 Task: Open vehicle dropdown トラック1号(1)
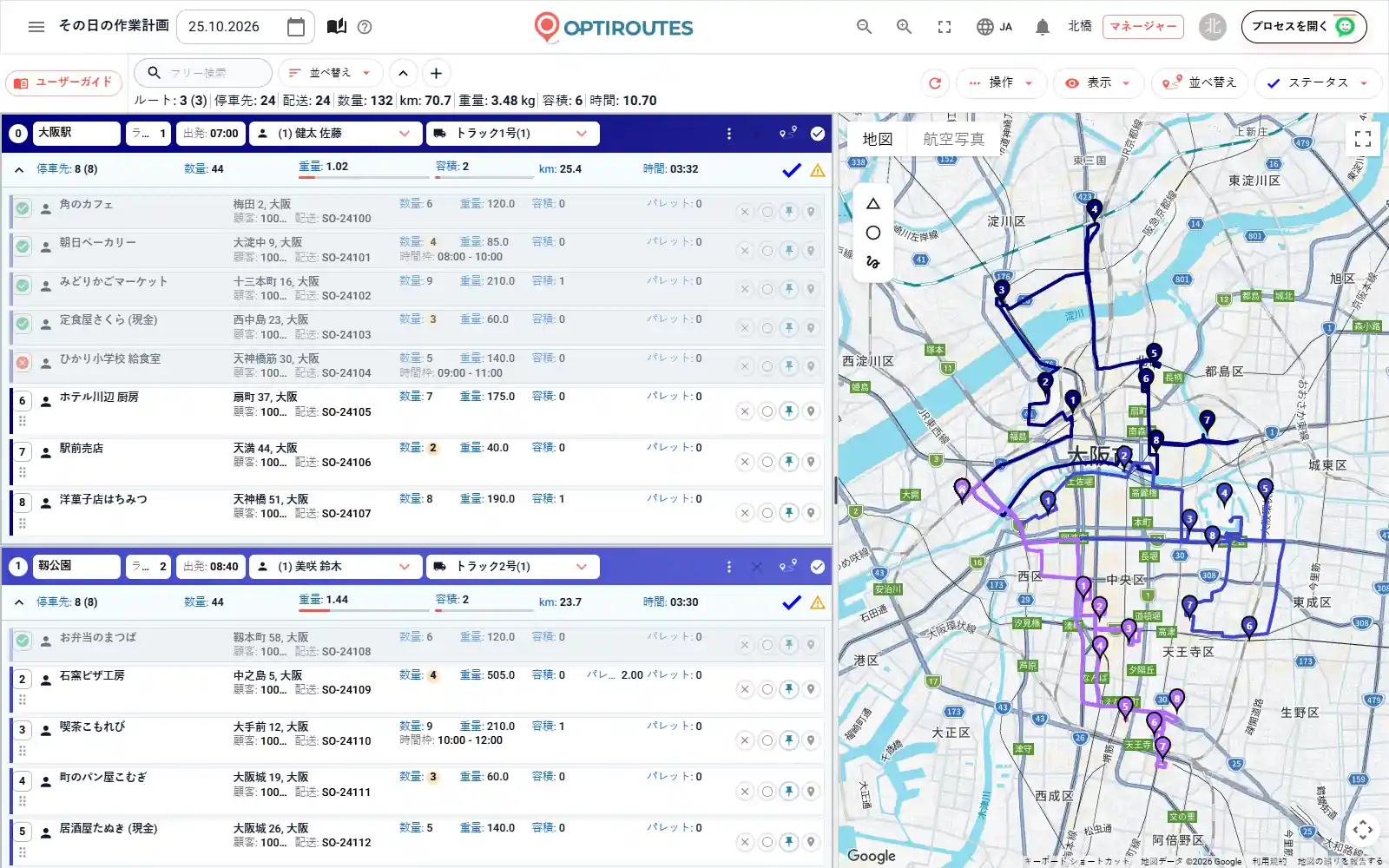click(x=512, y=134)
